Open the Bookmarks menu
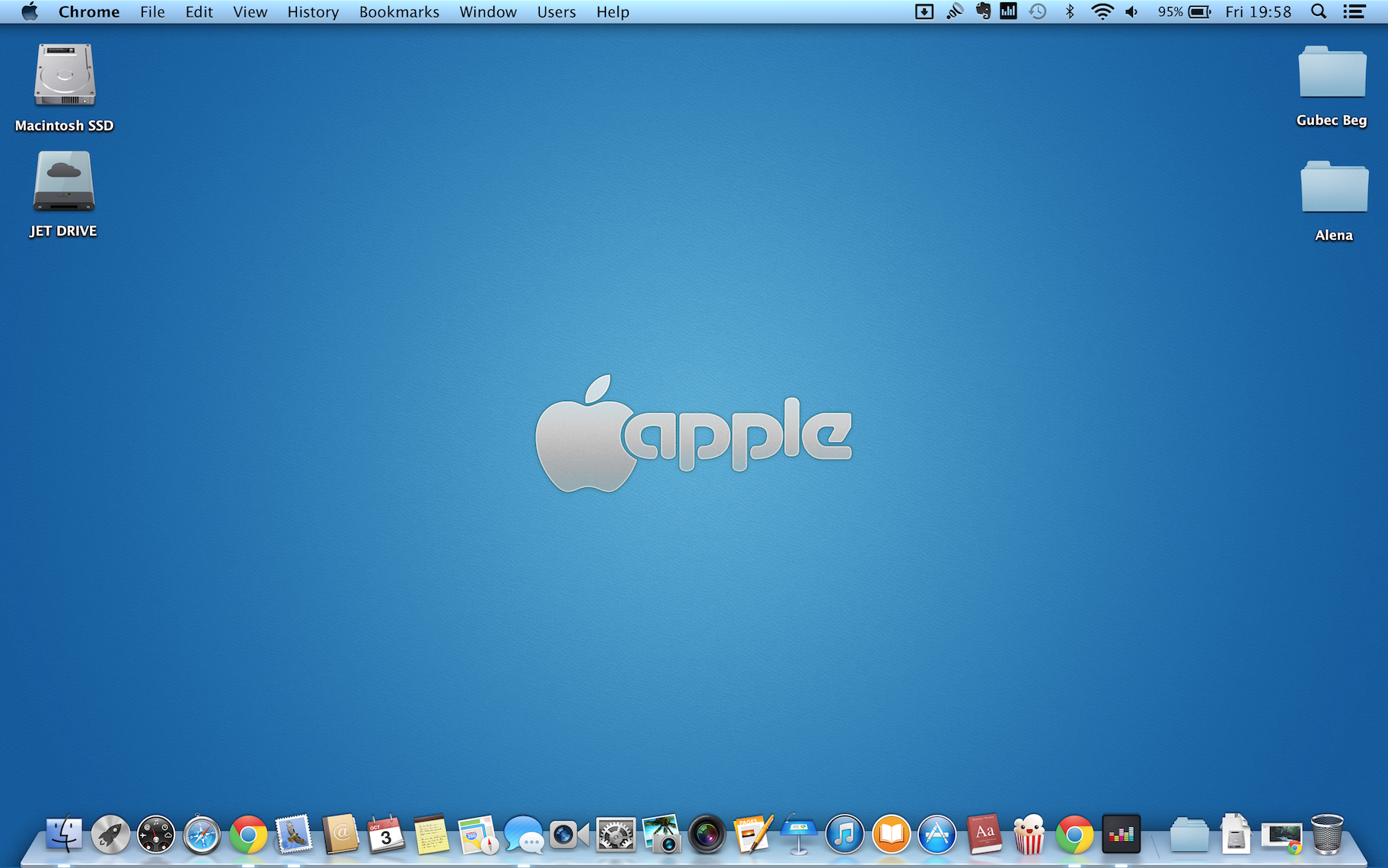1388x868 pixels. coord(399,11)
